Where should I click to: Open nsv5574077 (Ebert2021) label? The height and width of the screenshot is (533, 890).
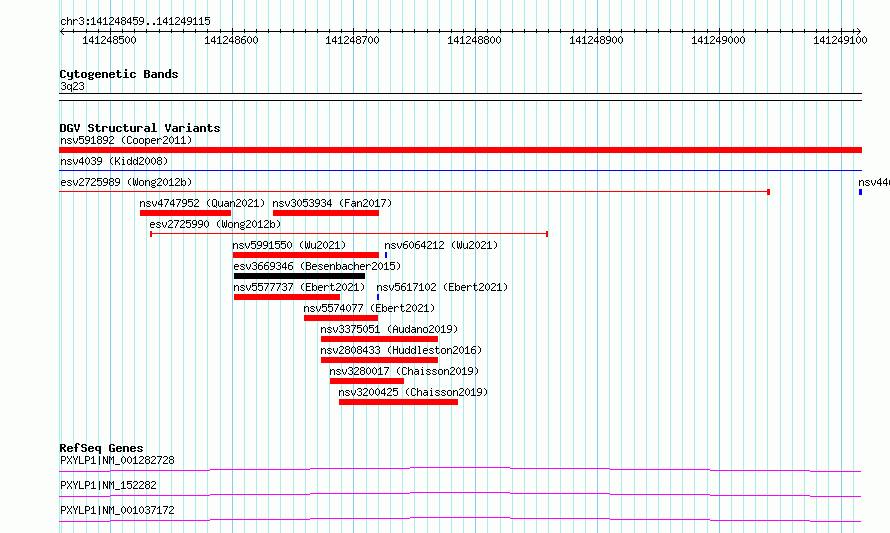click(369, 308)
